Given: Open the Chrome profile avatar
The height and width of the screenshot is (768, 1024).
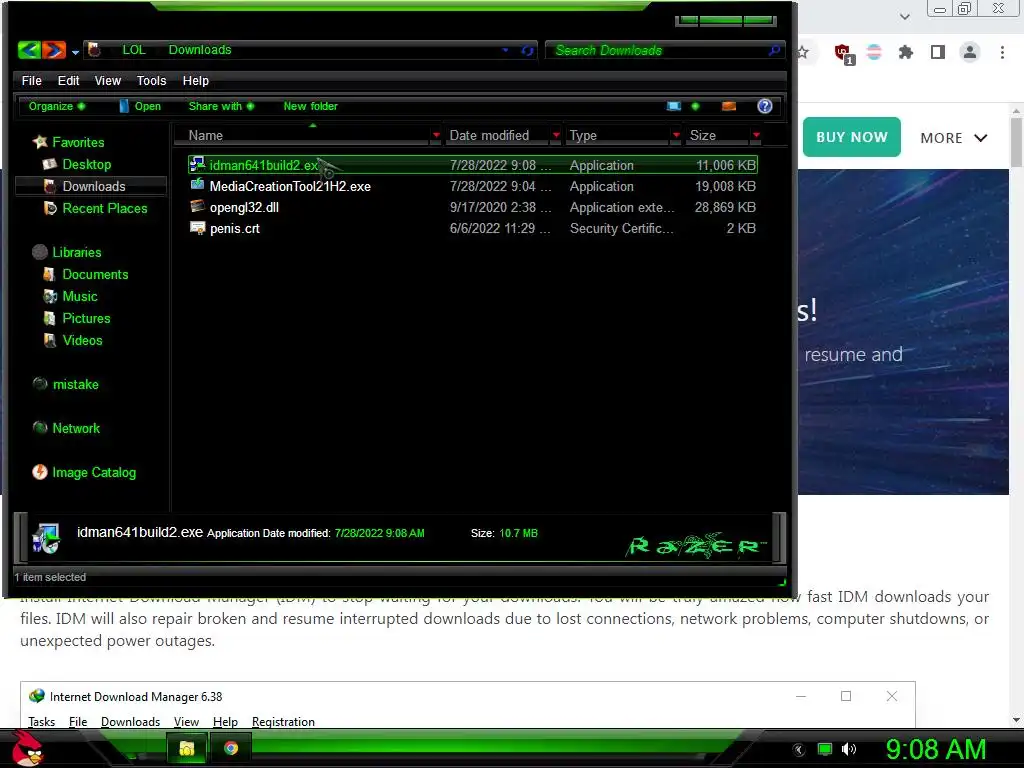Looking at the screenshot, I should (x=970, y=52).
